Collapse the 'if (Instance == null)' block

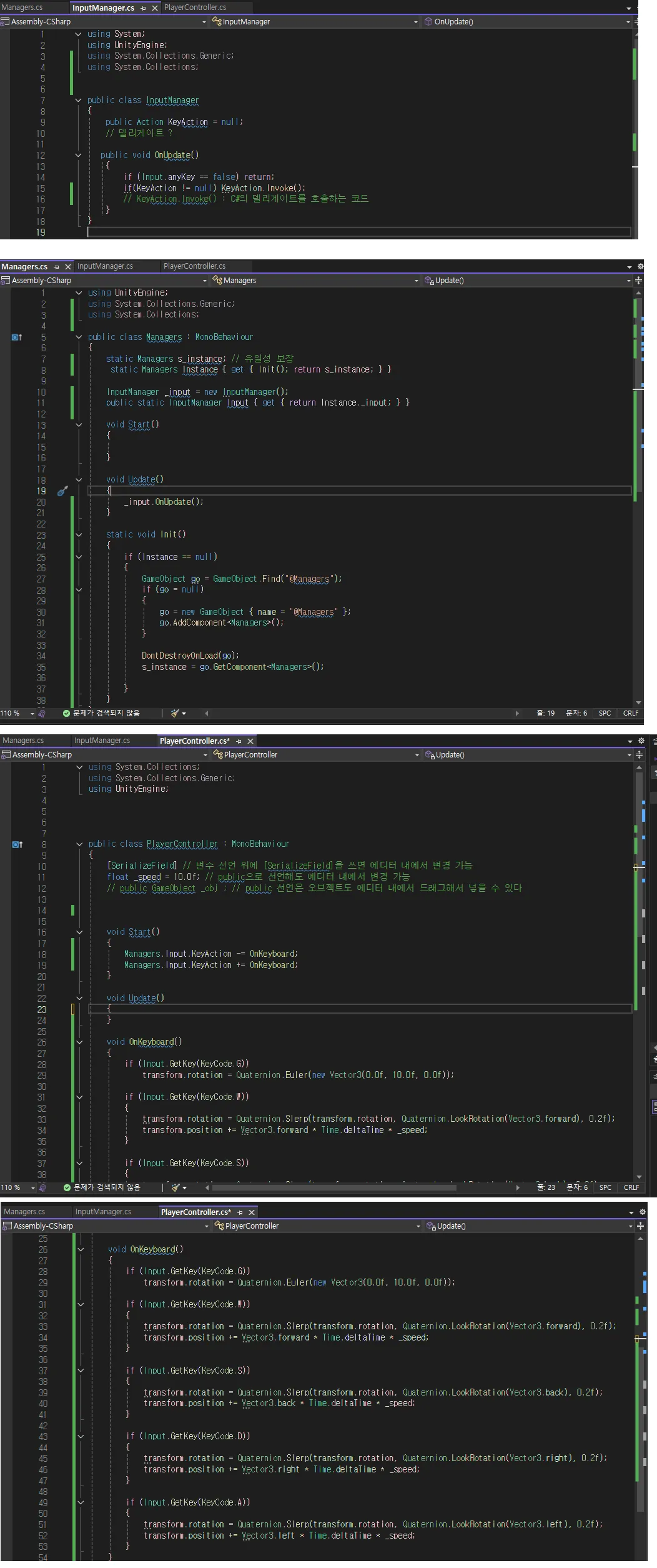coord(79,557)
